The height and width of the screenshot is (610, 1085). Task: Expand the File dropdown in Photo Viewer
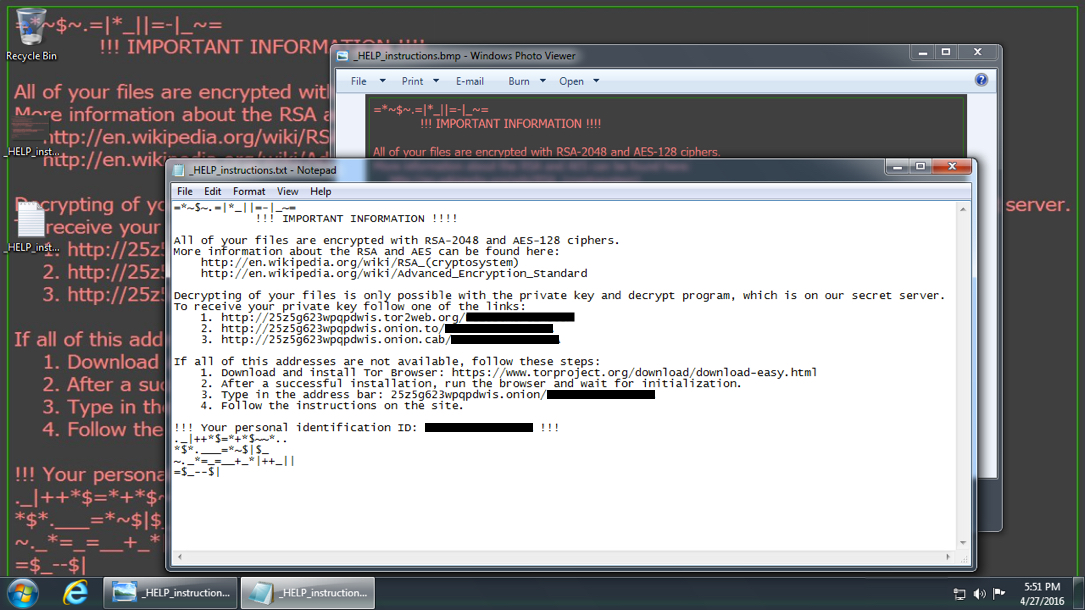pyautogui.click(x=364, y=81)
